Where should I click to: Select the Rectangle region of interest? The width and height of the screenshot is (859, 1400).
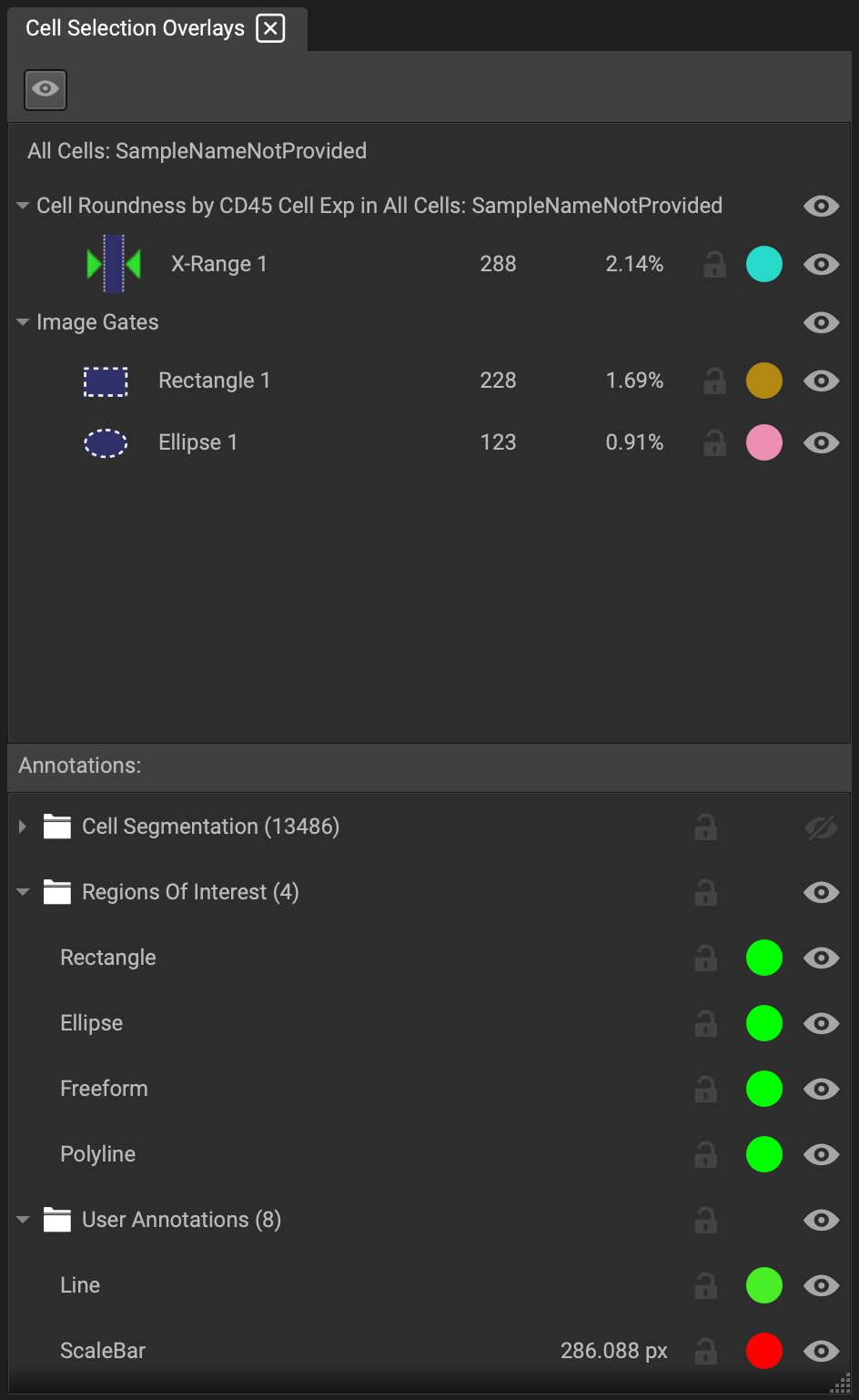click(429, 958)
